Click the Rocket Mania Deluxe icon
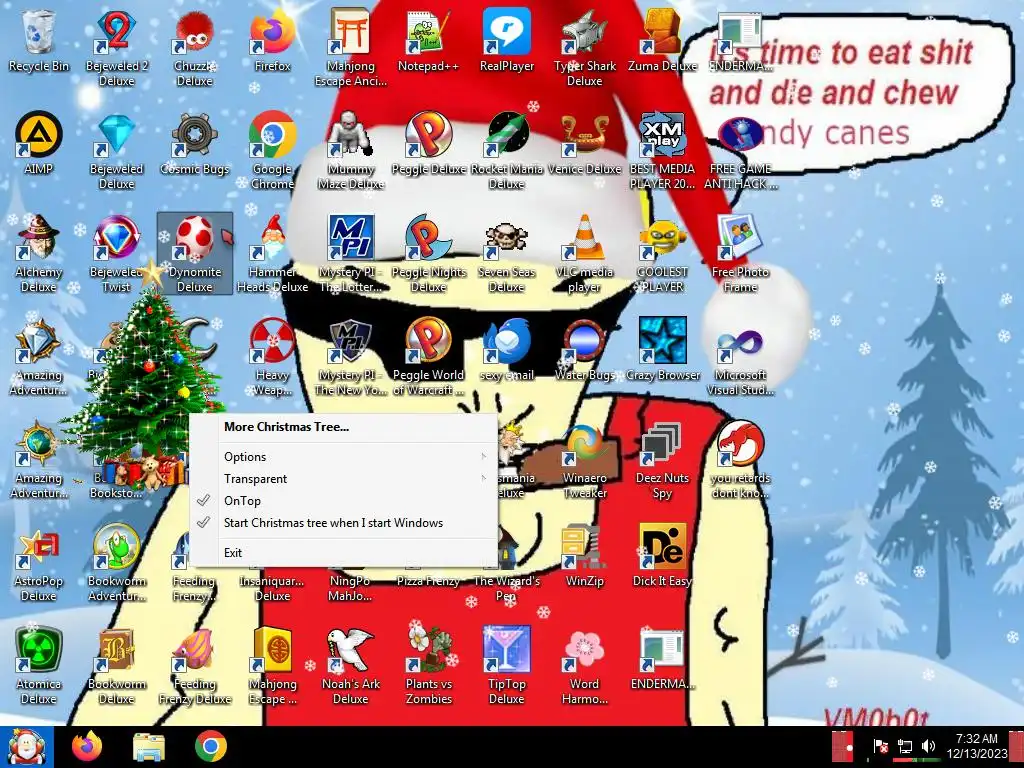 (x=507, y=150)
